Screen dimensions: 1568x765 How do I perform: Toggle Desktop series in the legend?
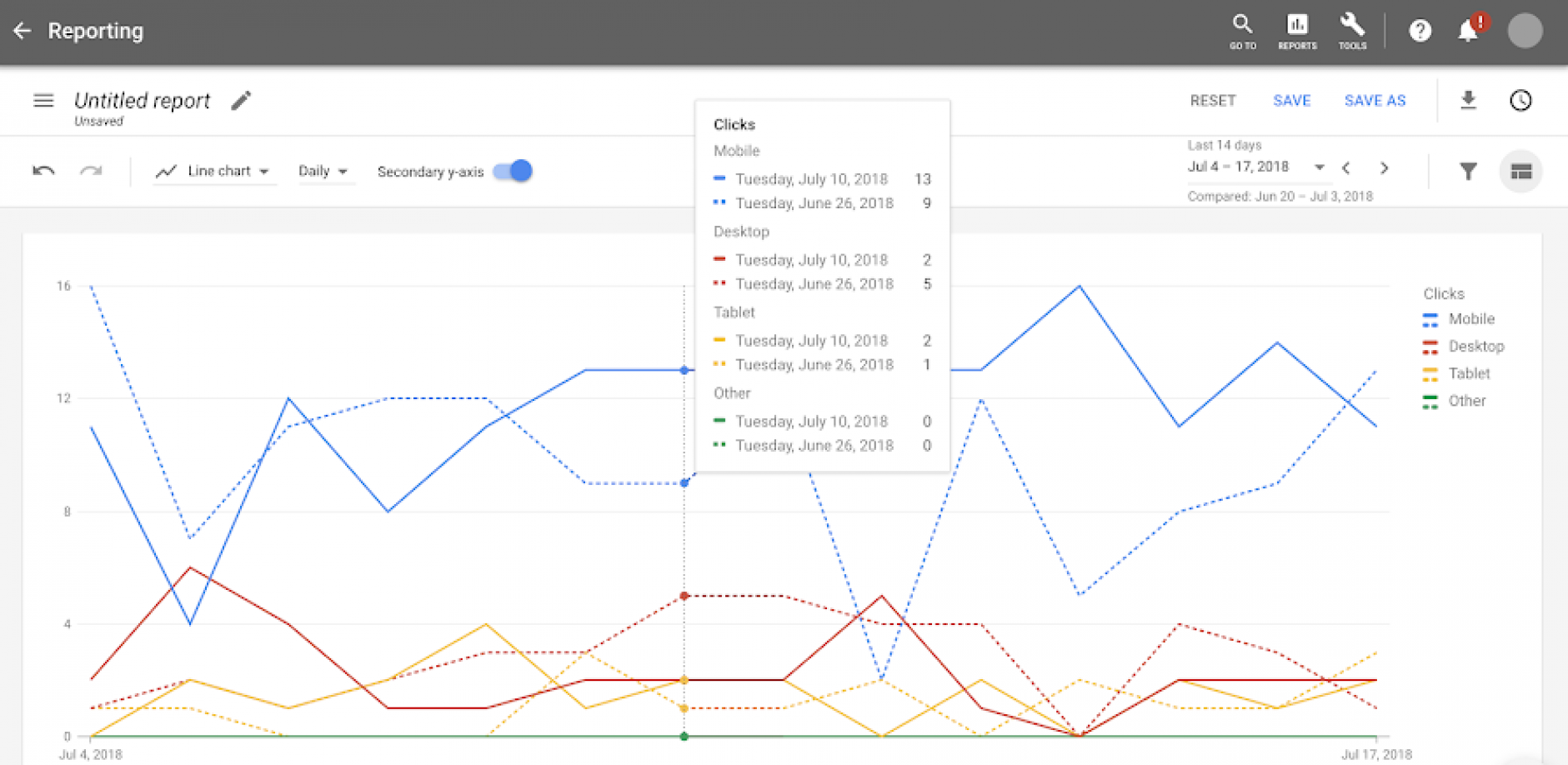pyautogui.click(x=1463, y=347)
